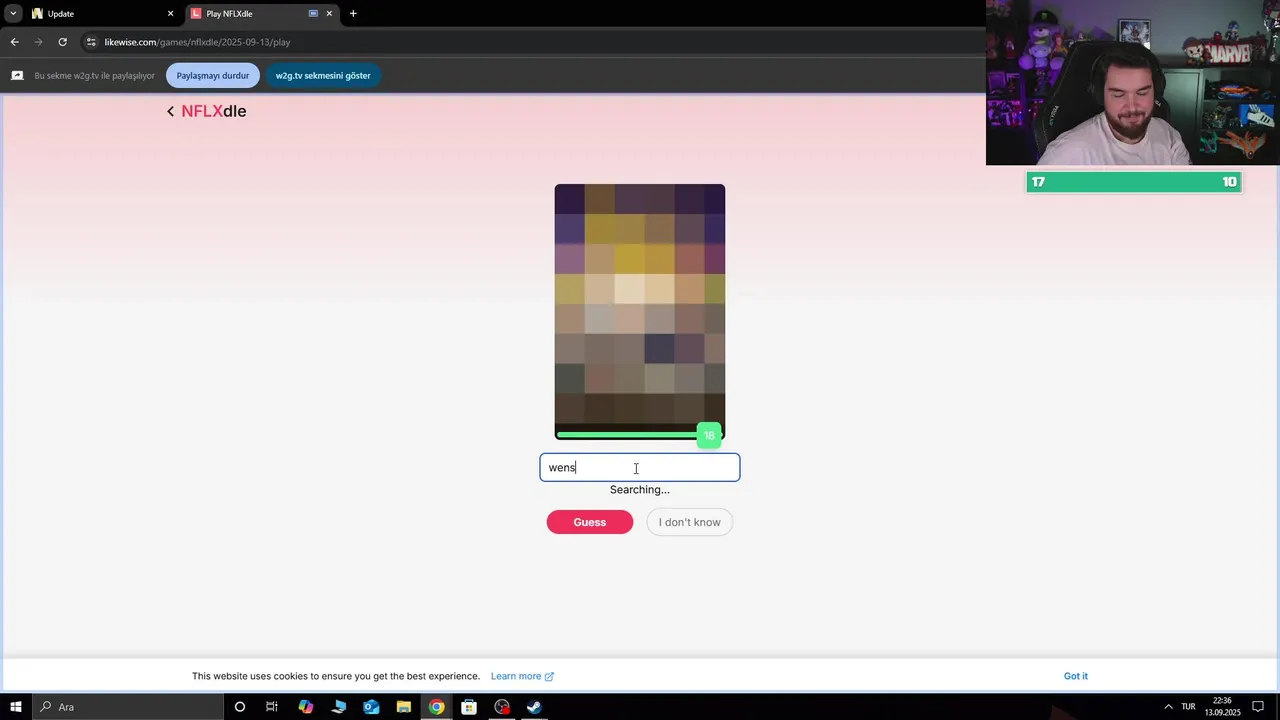Open the tab search dropdown arrow
Screen dimensions: 1280x720
pos(13,13)
